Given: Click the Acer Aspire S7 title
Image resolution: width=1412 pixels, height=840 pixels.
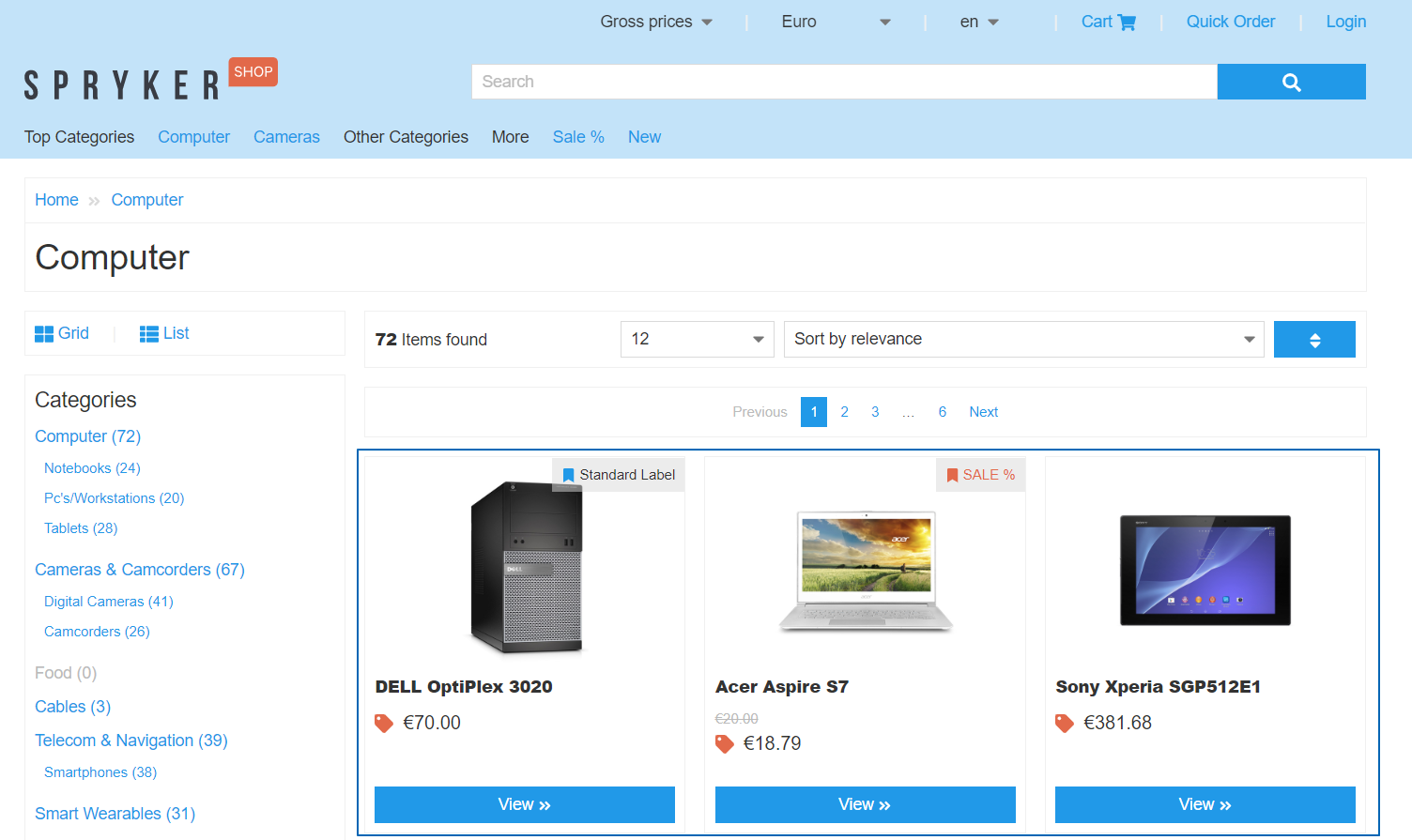Looking at the screenshot, I should coord(782,687).
